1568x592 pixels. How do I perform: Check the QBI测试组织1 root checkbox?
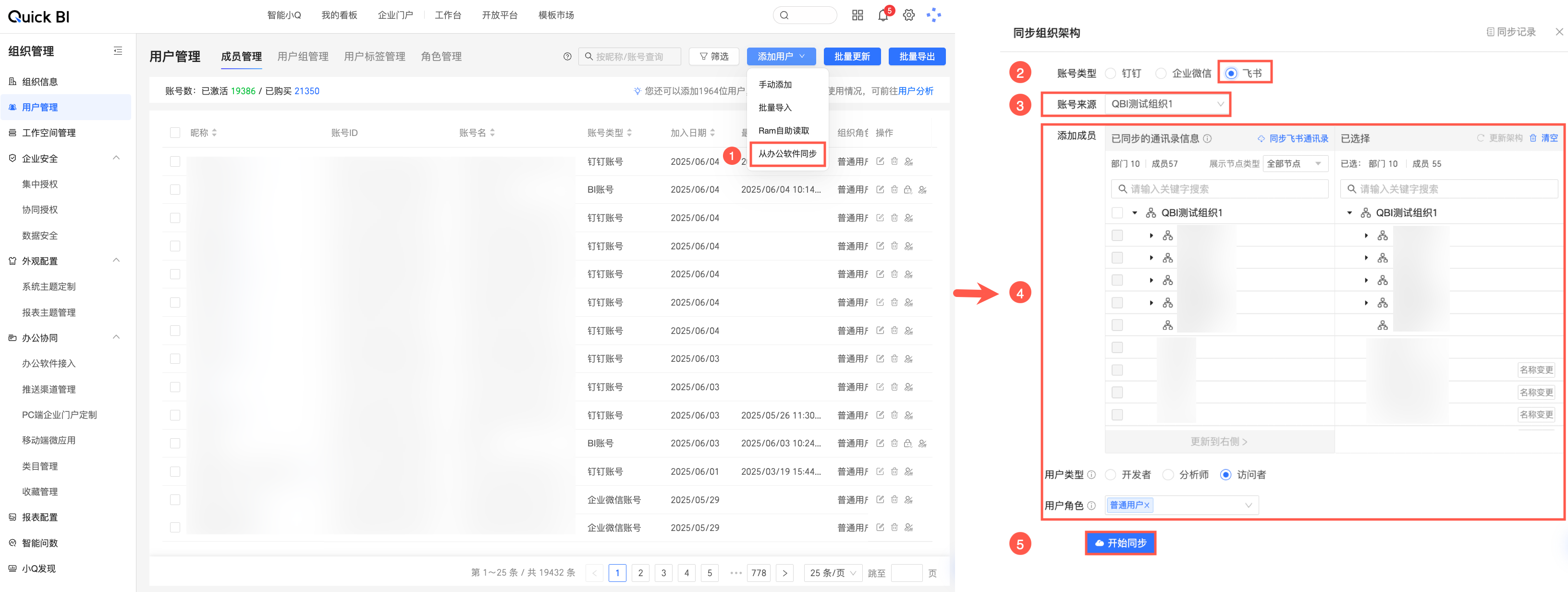click(x=1117, y=212)
